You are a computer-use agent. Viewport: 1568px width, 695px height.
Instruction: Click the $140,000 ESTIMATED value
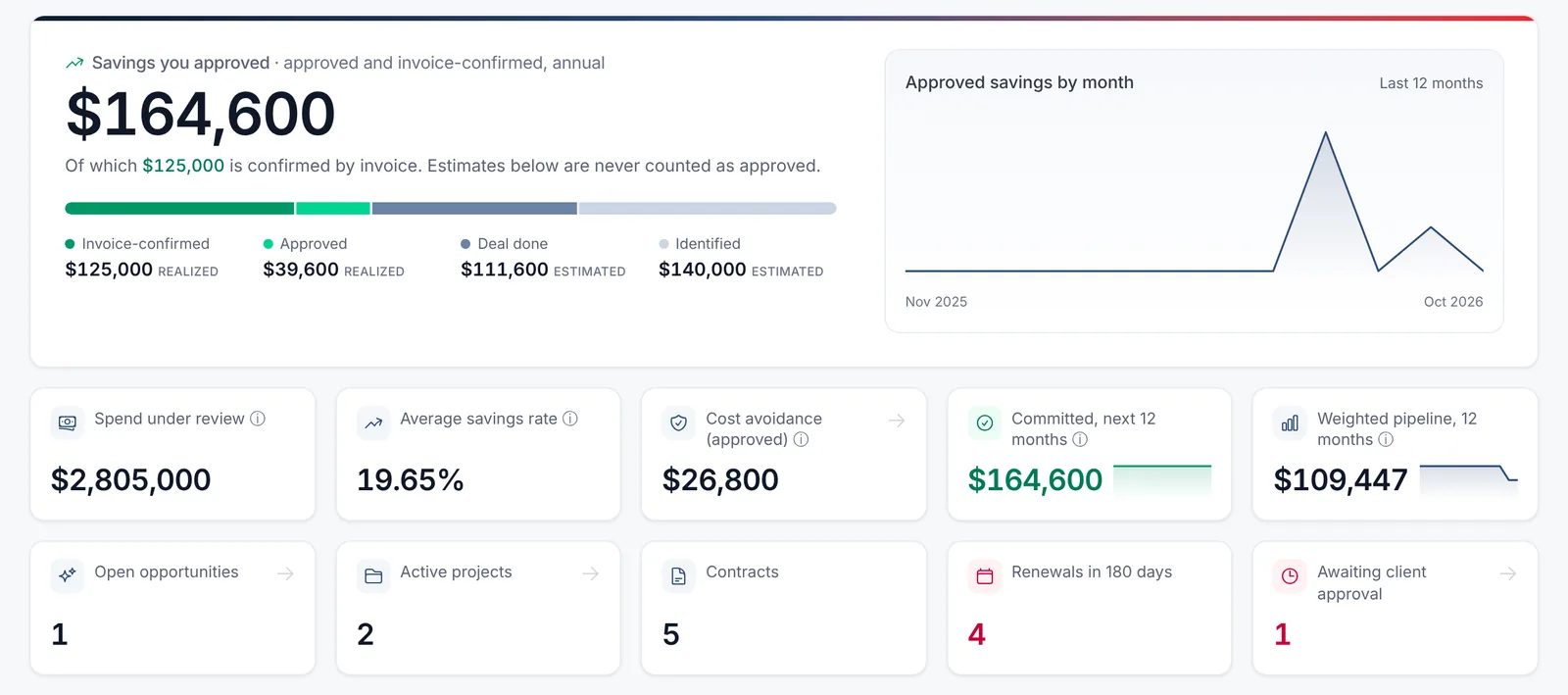click(x=741, y=270)
